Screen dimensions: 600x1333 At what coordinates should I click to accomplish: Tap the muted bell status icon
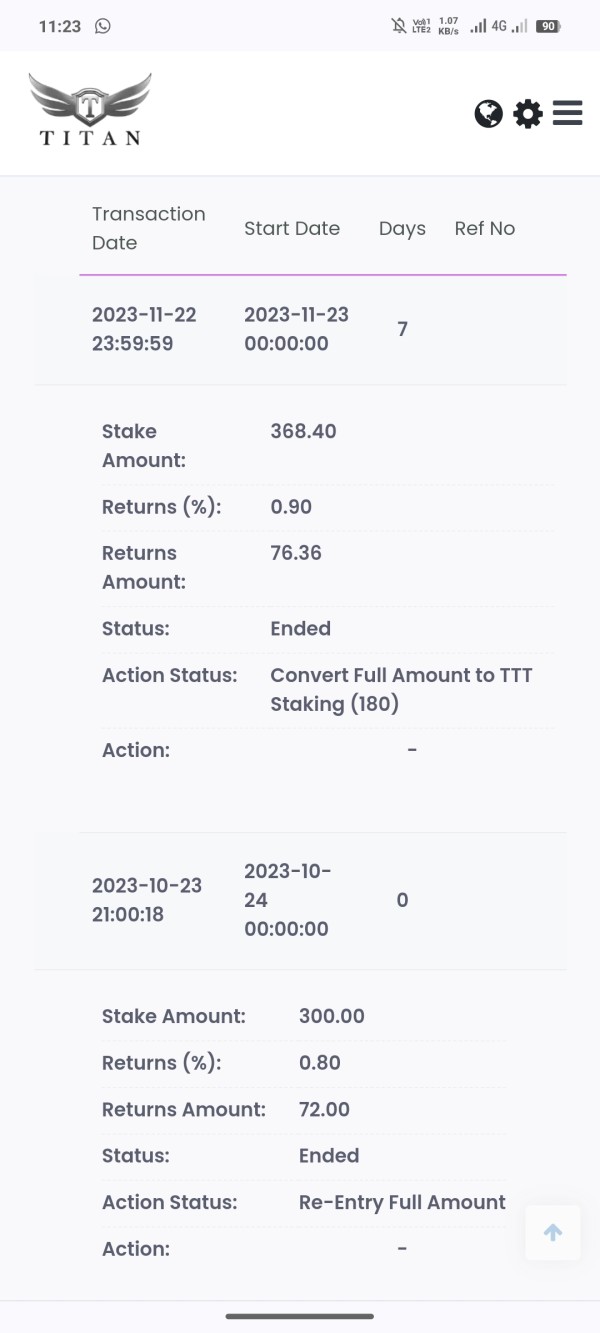(x=399, y=27)
